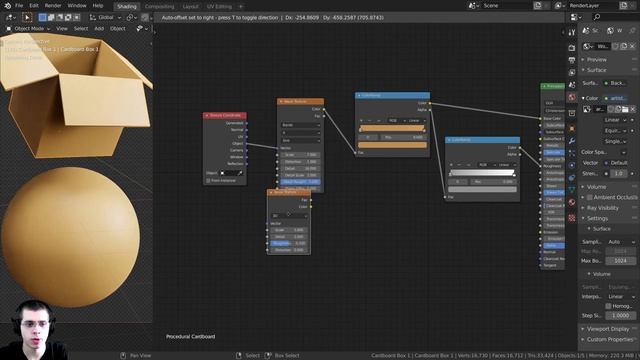Open the Help menu

pyautogui.click(x=98, y=6)
